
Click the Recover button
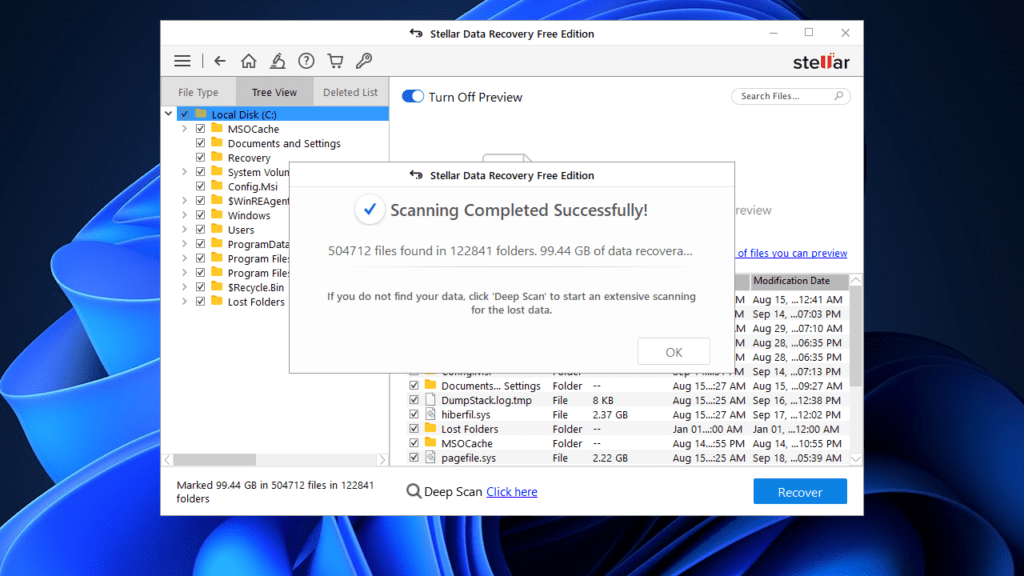[800, 492]
